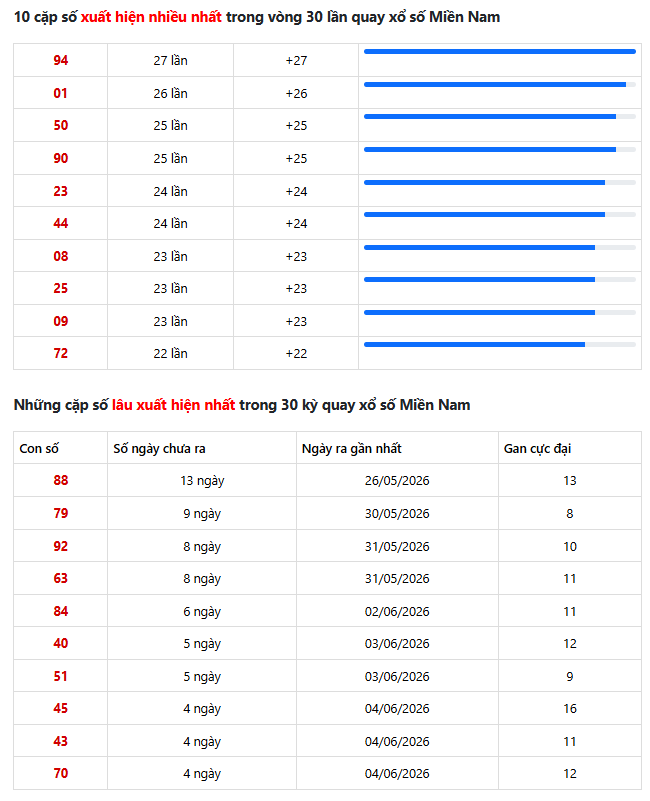Select number 88 in the absent table
The height and width of the screenshot is (801, 650).
[x=60, y=480]
